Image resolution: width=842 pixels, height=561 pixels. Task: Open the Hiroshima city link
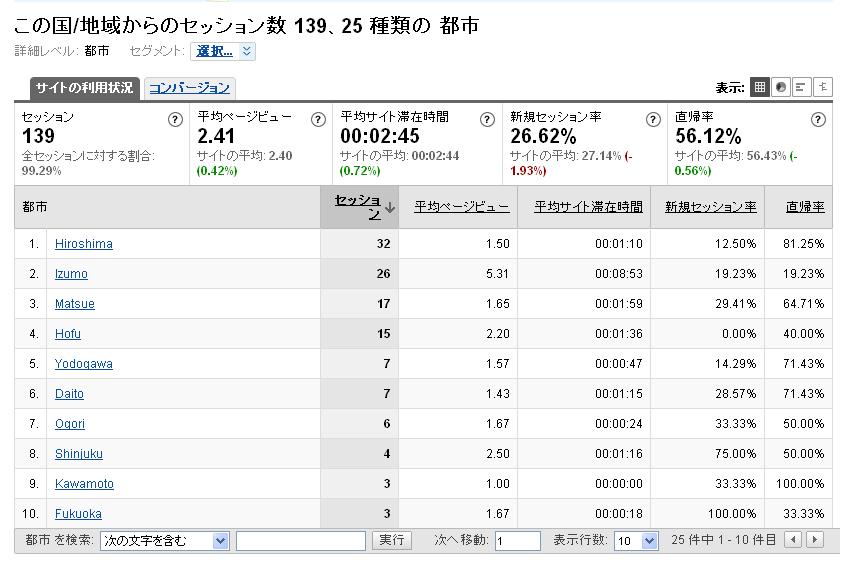(84, 244)
